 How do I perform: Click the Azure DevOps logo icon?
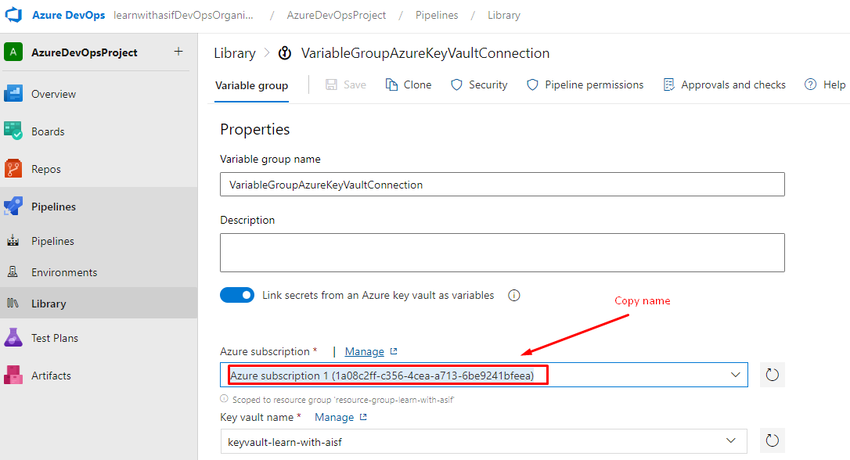[15, 16]
